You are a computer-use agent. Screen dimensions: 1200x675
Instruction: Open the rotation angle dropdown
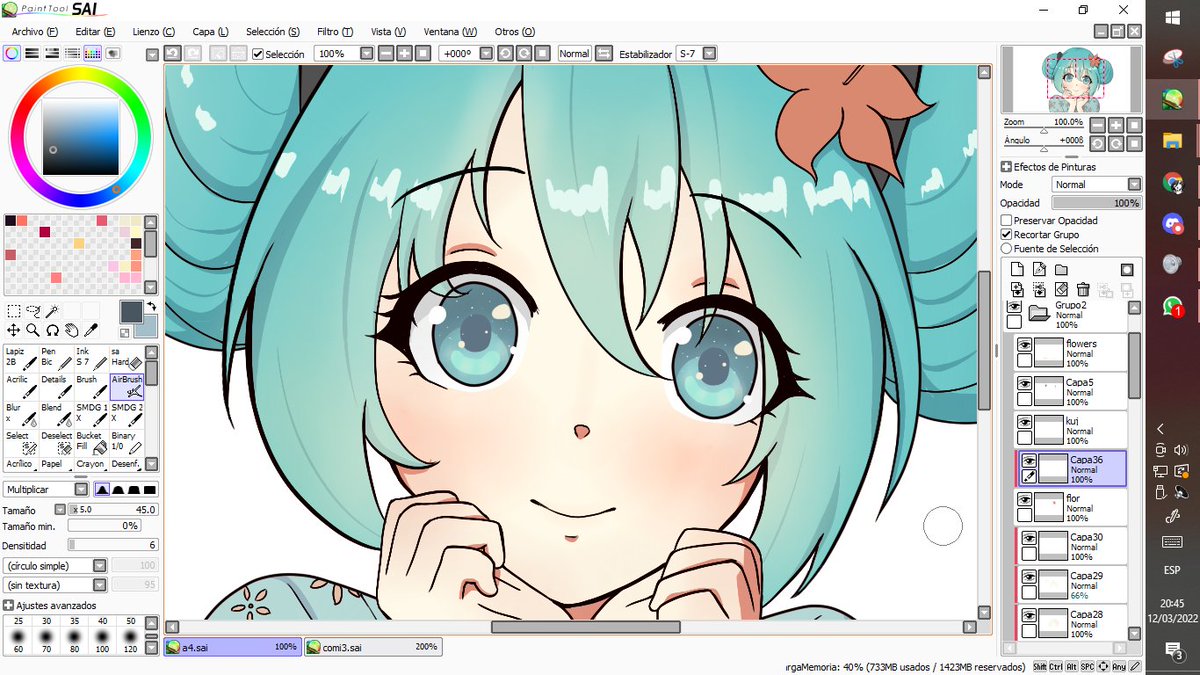[x=485, y=53]
